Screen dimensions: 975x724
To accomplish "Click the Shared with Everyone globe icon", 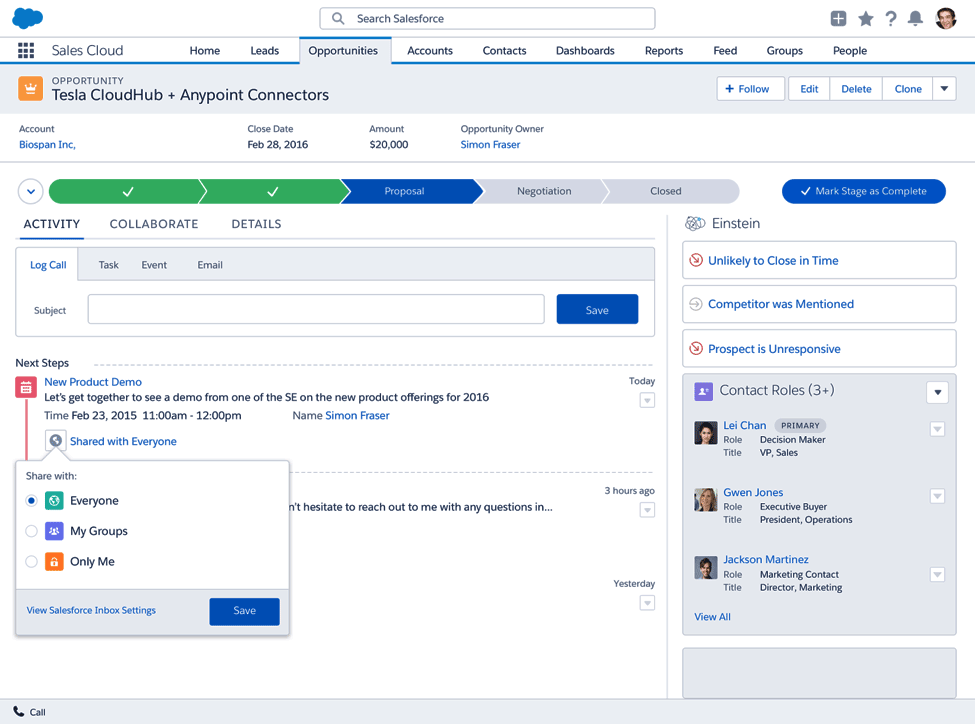I will pos(56,441).
